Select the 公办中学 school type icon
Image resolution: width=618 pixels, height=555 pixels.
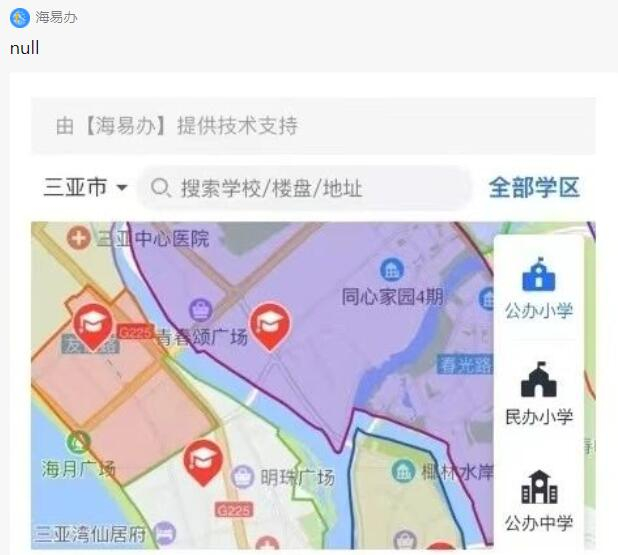pos(539,501)
